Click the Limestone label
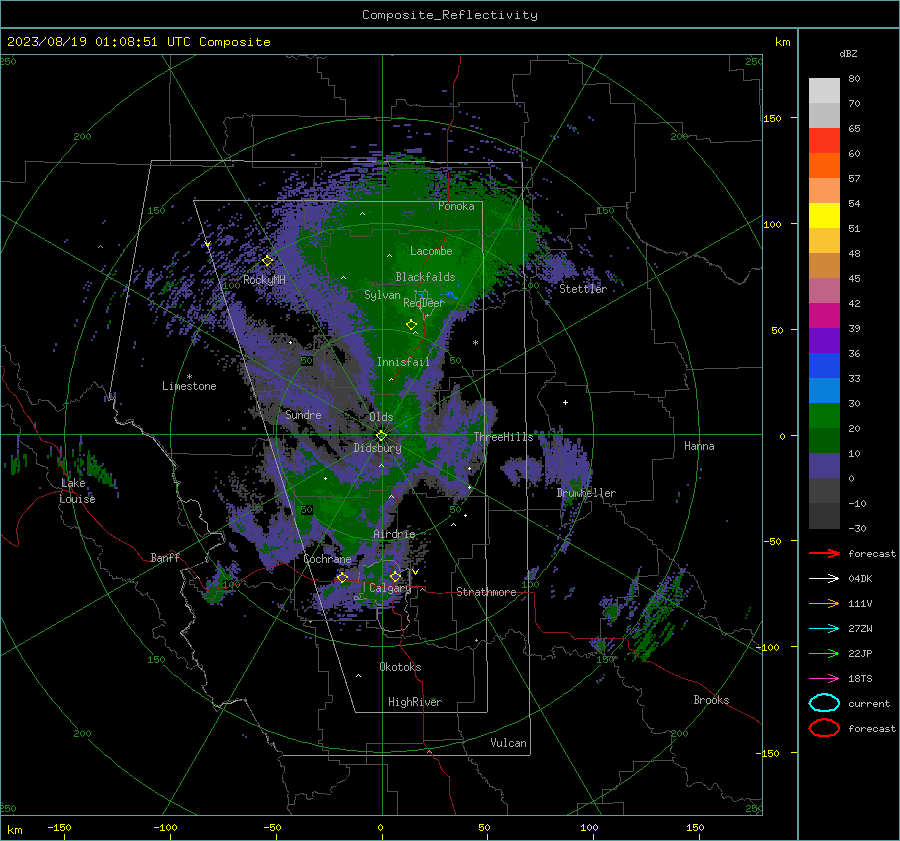This screenshot has height=841, width=900. click(189, 386)
